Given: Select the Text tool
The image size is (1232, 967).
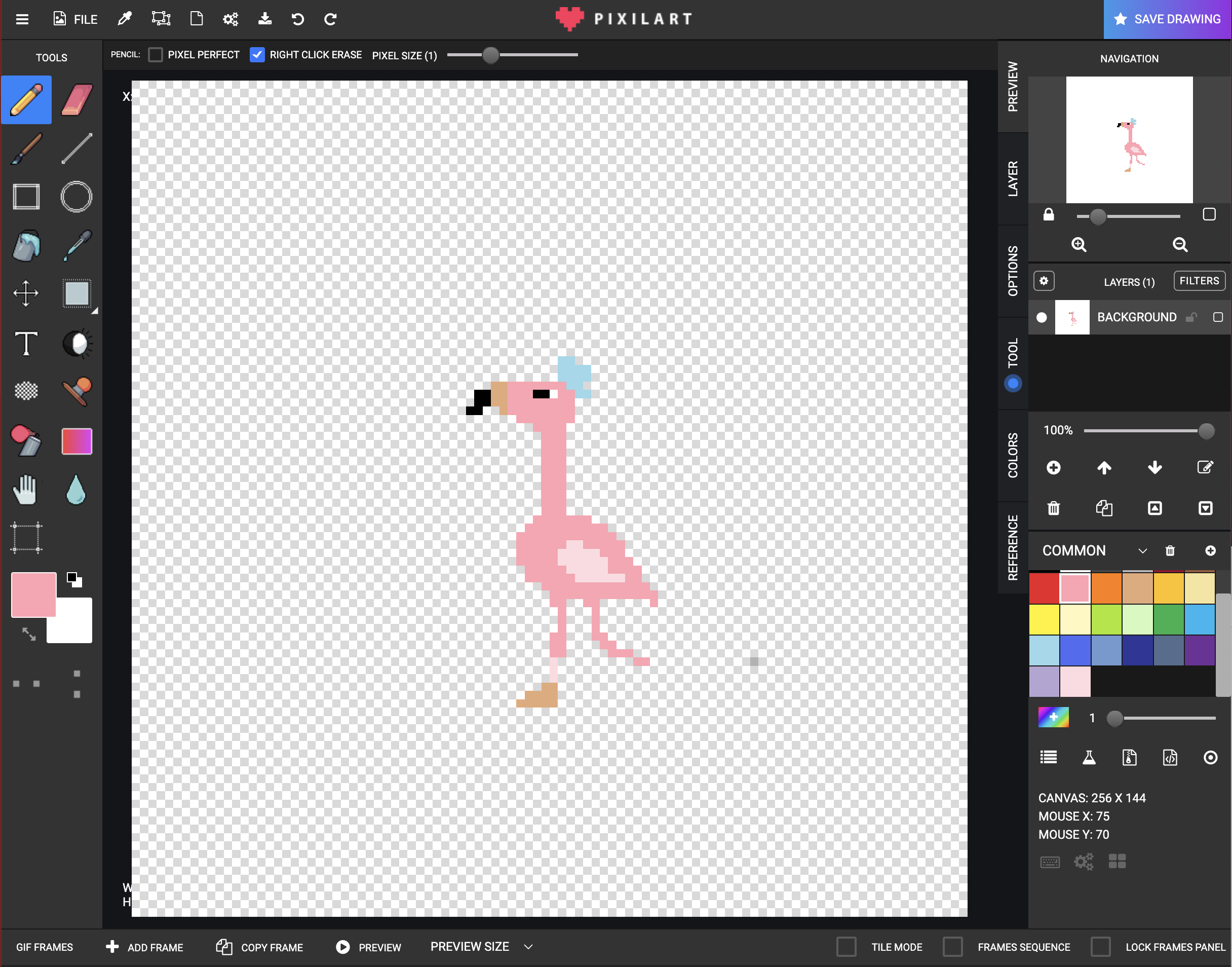Looking at the screenshot, I should click(26, 343).
